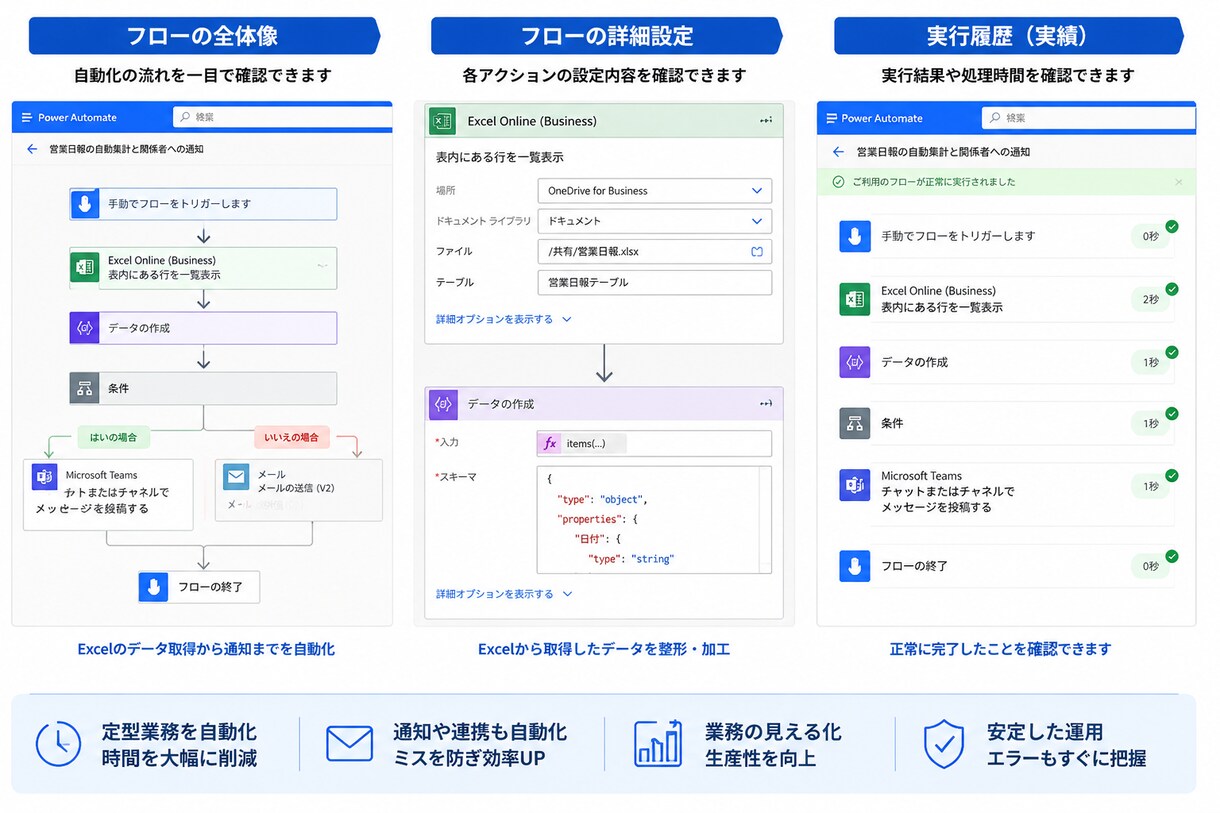Click success checkmark icon in green banner

pos(839,182)
